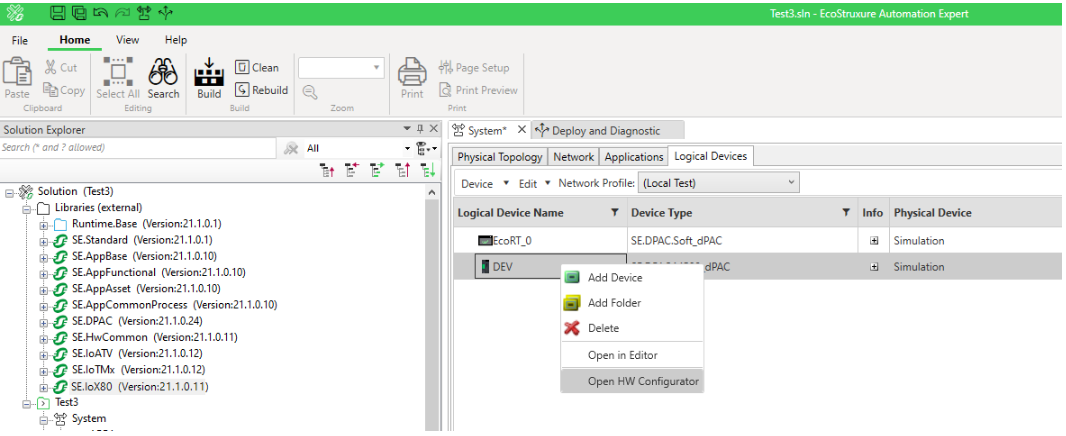Close the System* document tab
The image size is (1066, 436).
tap(521, 130)
